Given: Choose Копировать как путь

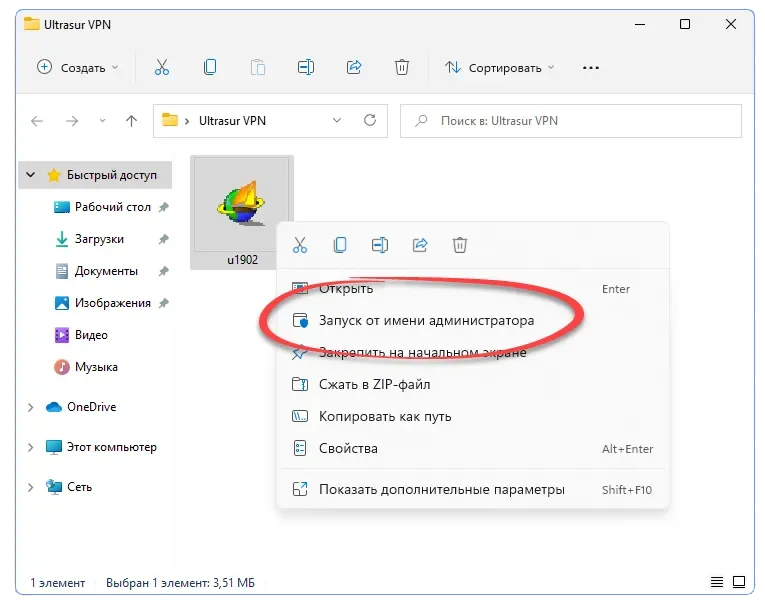Looking at the screenshot, I should (x=472, y=416).
